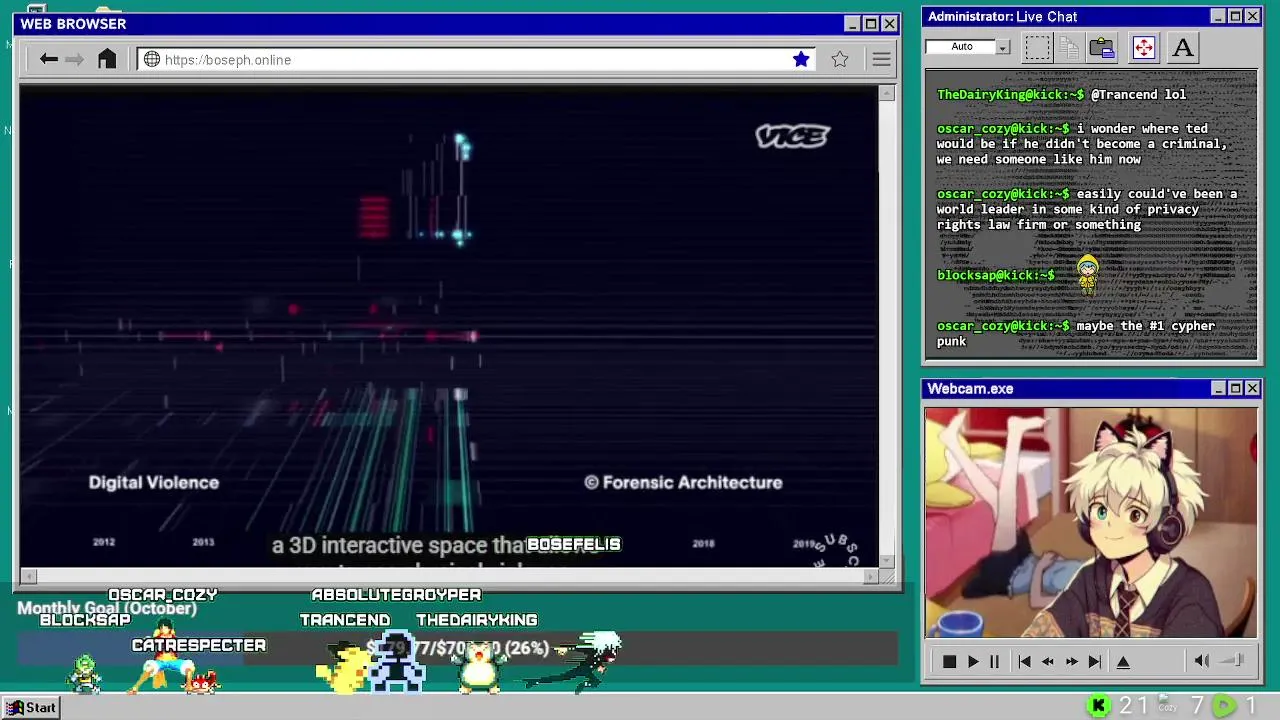Open the font A icon in Live Chat
Viewport: 1280px width, 720px height.
tap(1183, 47)
